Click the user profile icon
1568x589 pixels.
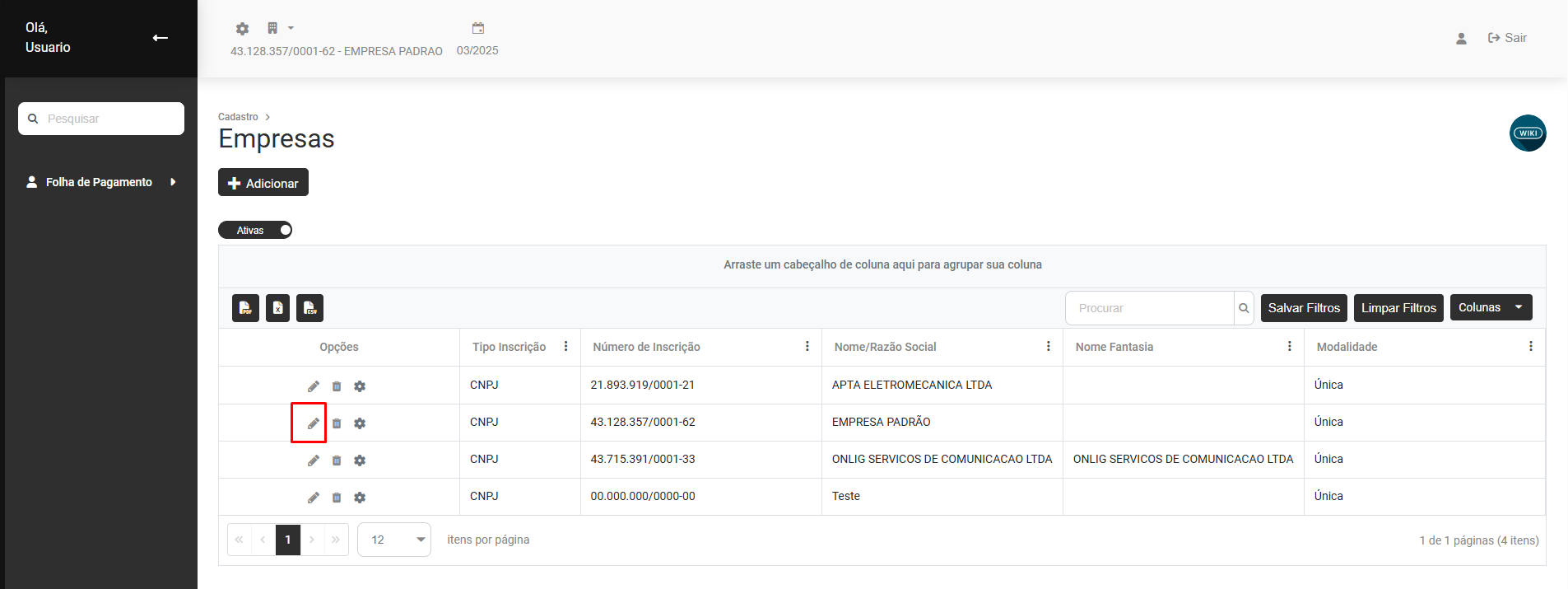1461,39
